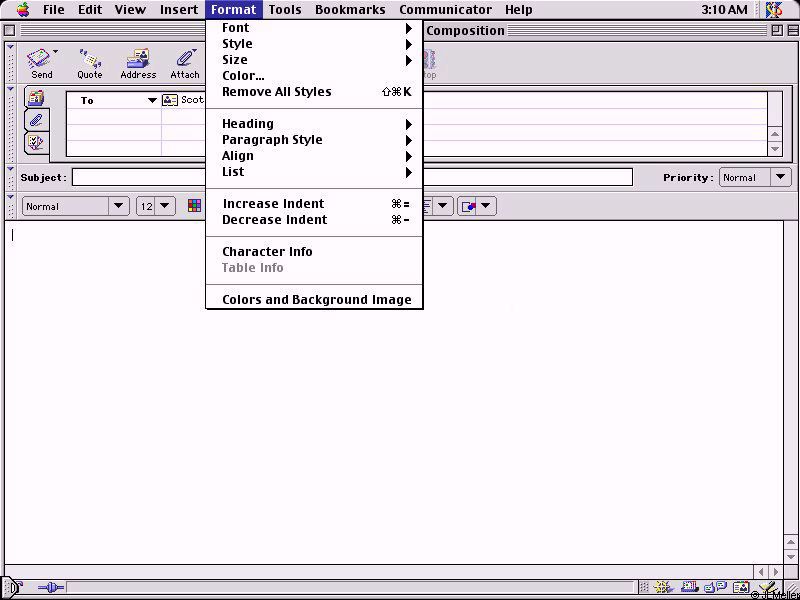Open the Communicator menu

pyautogui.click(x=445, y=9)
